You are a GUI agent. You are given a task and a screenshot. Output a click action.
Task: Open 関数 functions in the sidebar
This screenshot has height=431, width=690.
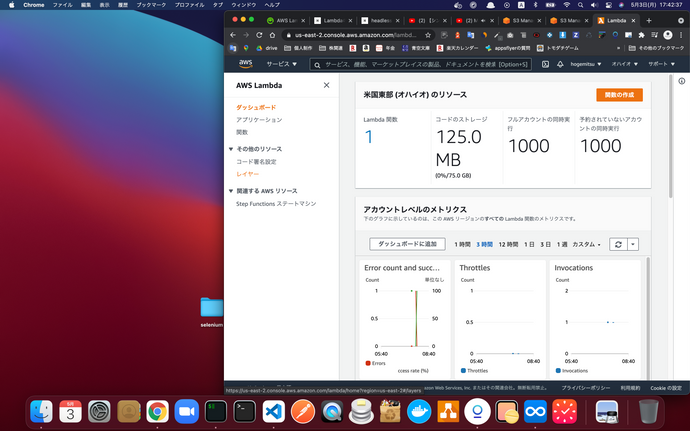click(x=242, y=133)
